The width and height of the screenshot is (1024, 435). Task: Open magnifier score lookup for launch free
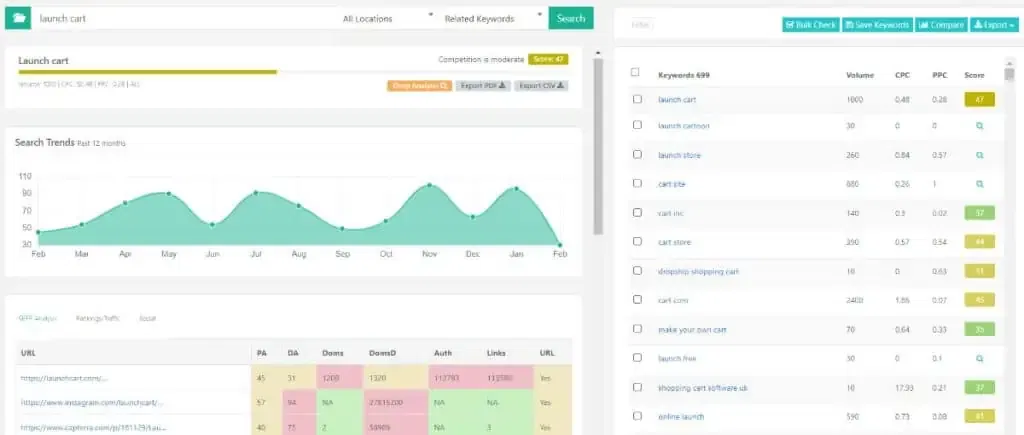(x=979, y=359)
